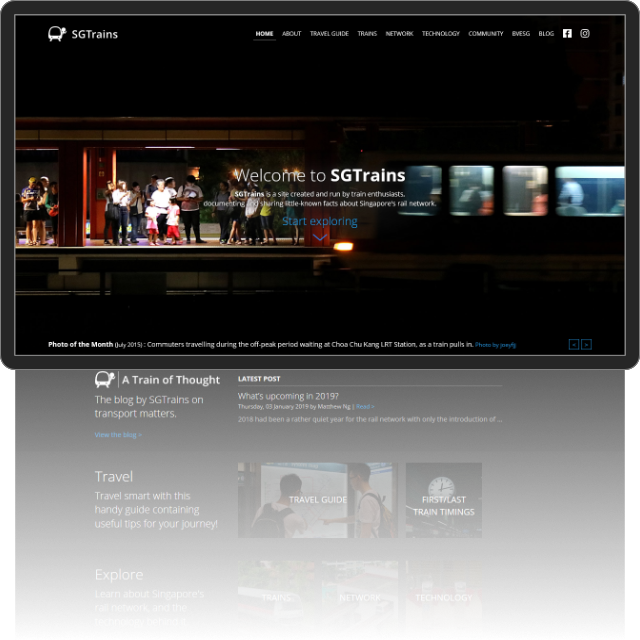640x640 pixels.
Task: Open the ABOUT menu item
Action: (291, 33)
